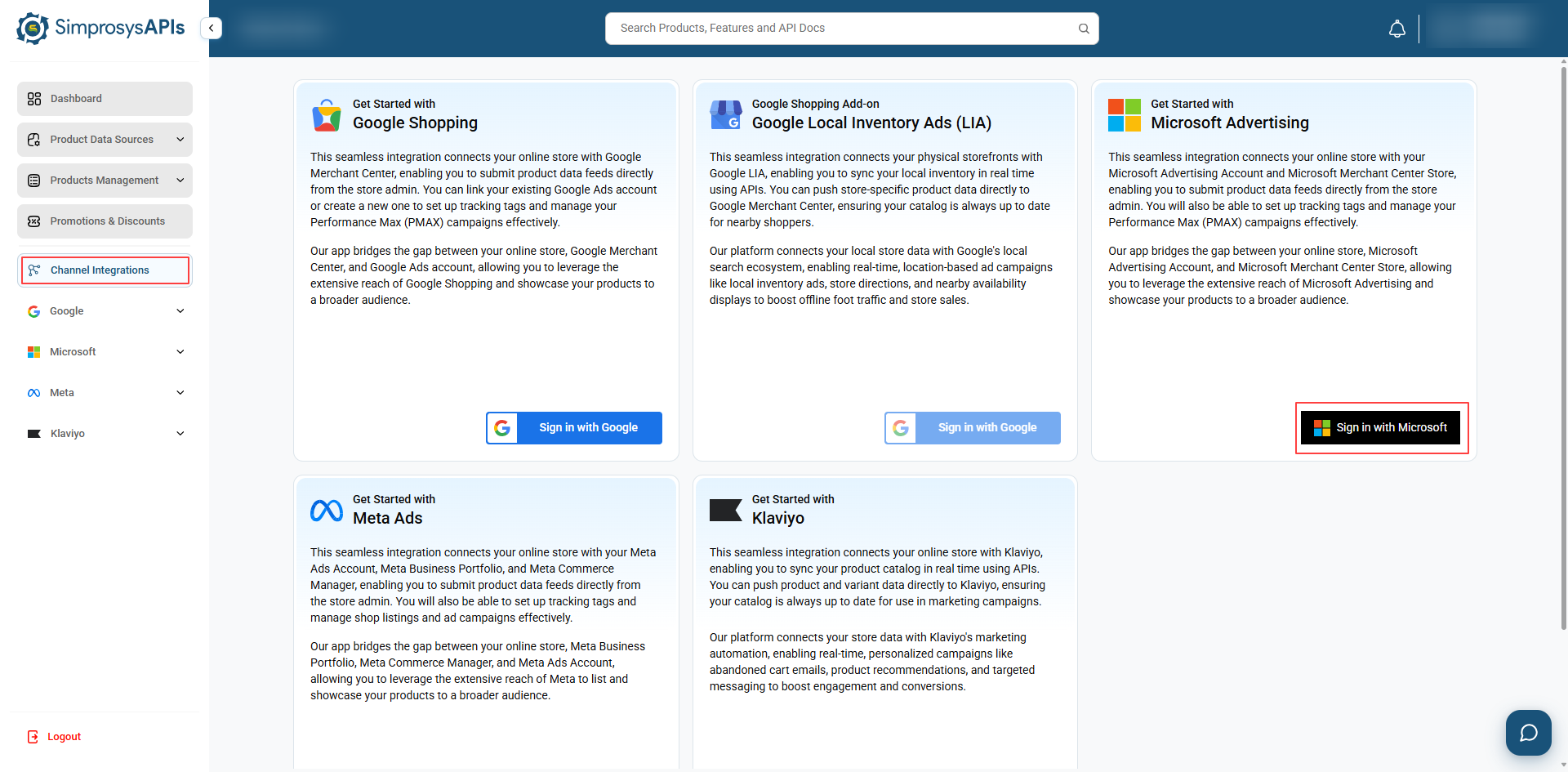Screen dimensions: 1568x772
Task: Select Channel Integrations
Action: click(105, 270)
